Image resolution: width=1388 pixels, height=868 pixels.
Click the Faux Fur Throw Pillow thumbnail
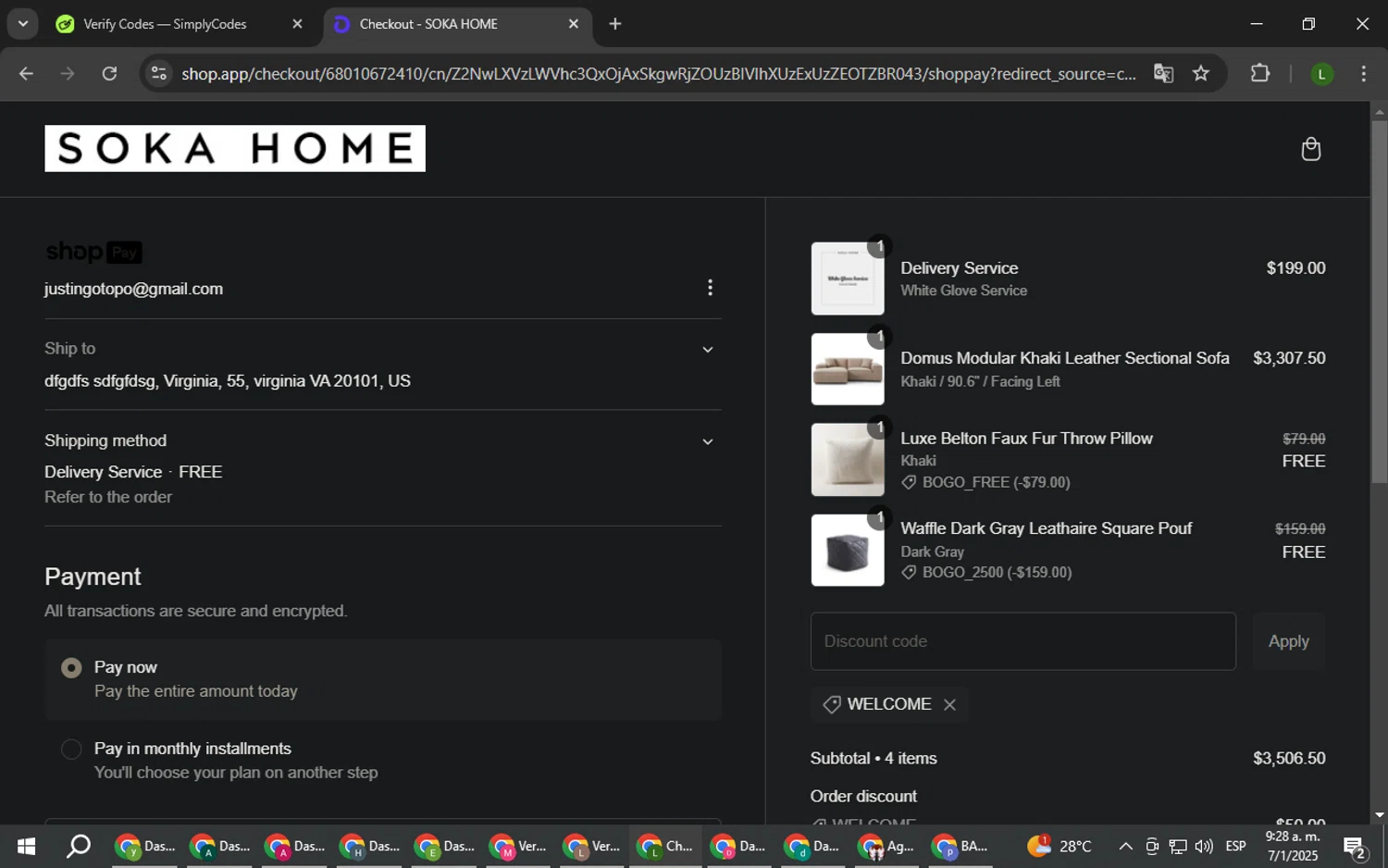coord(848,460)
